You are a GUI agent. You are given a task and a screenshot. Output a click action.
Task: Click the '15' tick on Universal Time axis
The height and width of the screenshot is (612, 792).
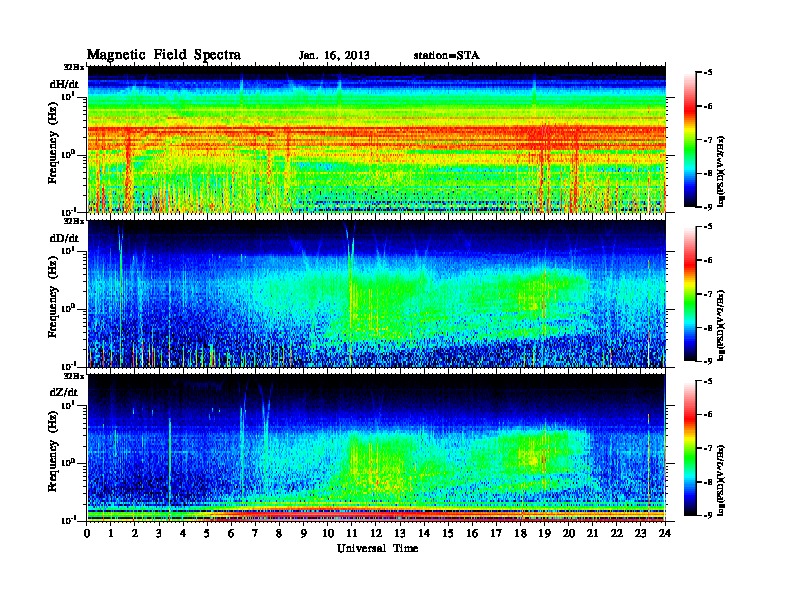coord(448,533)
